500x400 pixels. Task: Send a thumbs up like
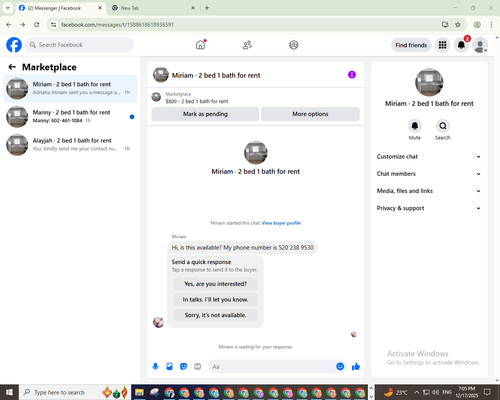pyautogui.click(x=356, y=367)
